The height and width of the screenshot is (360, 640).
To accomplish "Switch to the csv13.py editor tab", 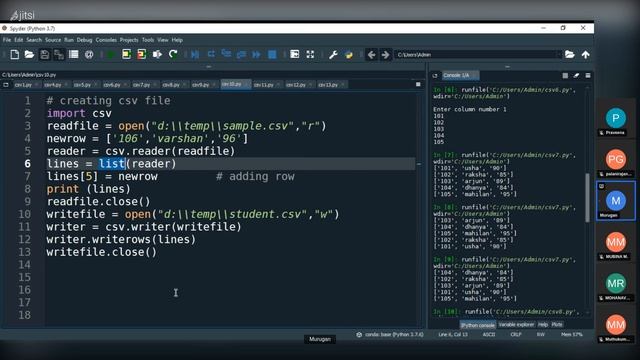I will [328, 85].
